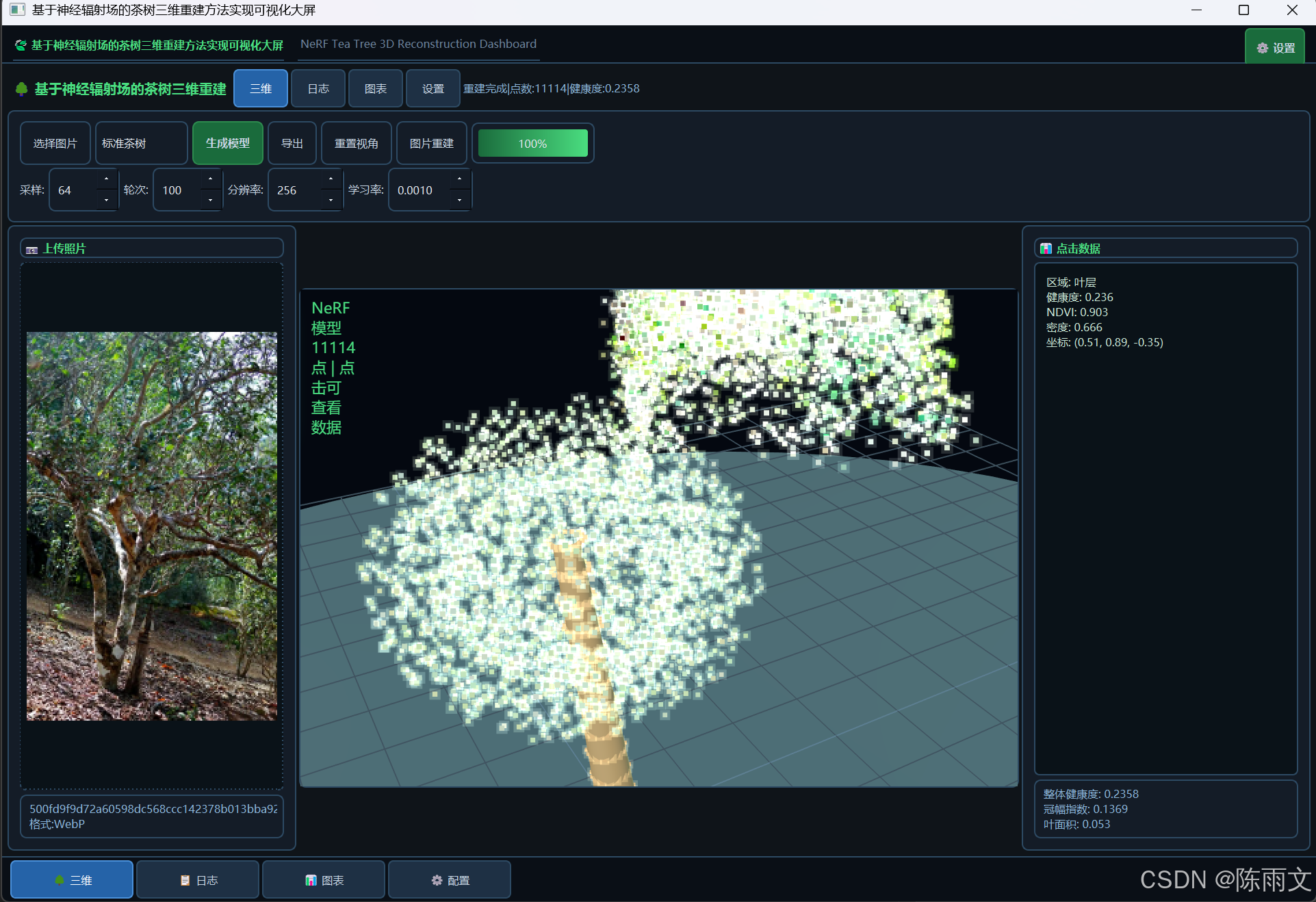The image size is (1316, 902).
Task: Select the bottom 图表 navigation tab
Action: (324, 879)
